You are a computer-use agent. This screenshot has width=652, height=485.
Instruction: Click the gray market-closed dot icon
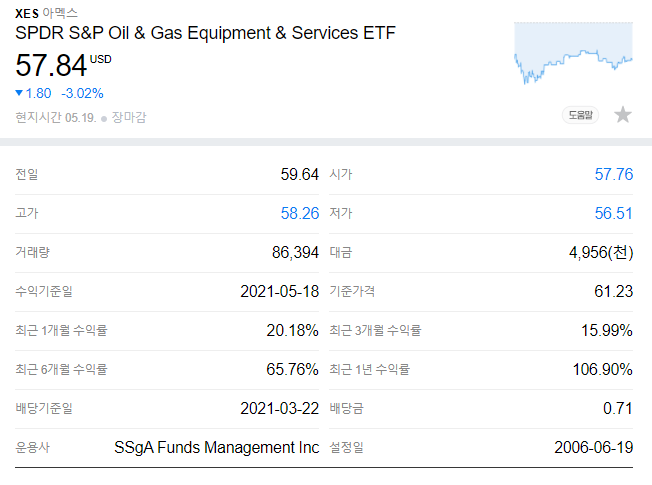click(103, 118)
